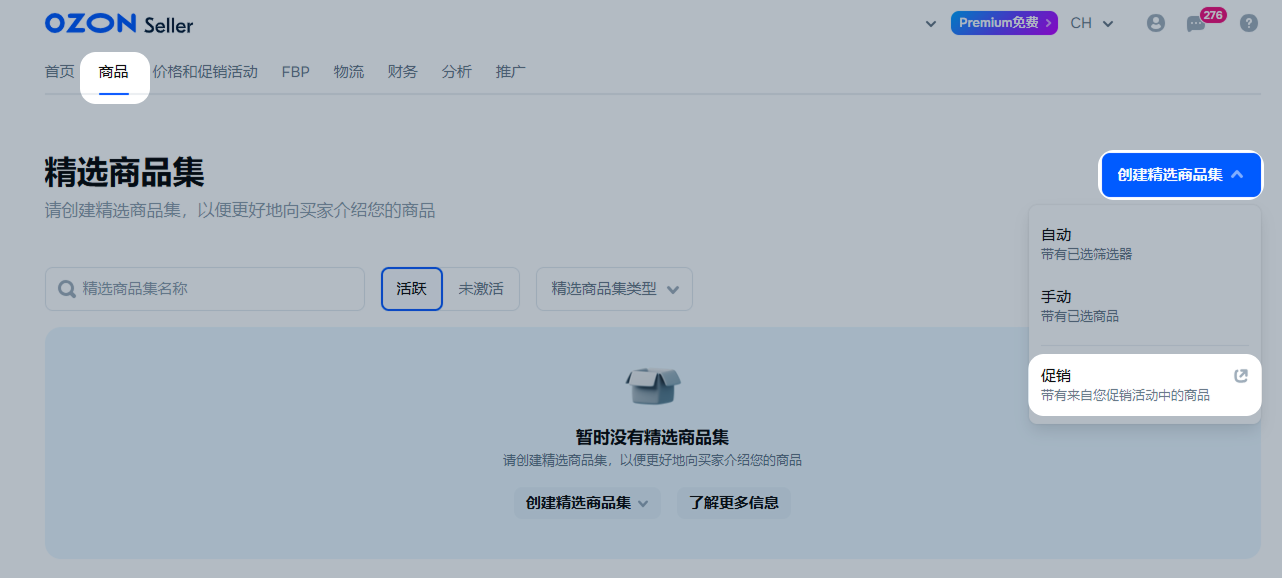Click the 暂时没有精选商品集 message
The height and width of the screenshot is (578, 1288).
tap(652, 437)
